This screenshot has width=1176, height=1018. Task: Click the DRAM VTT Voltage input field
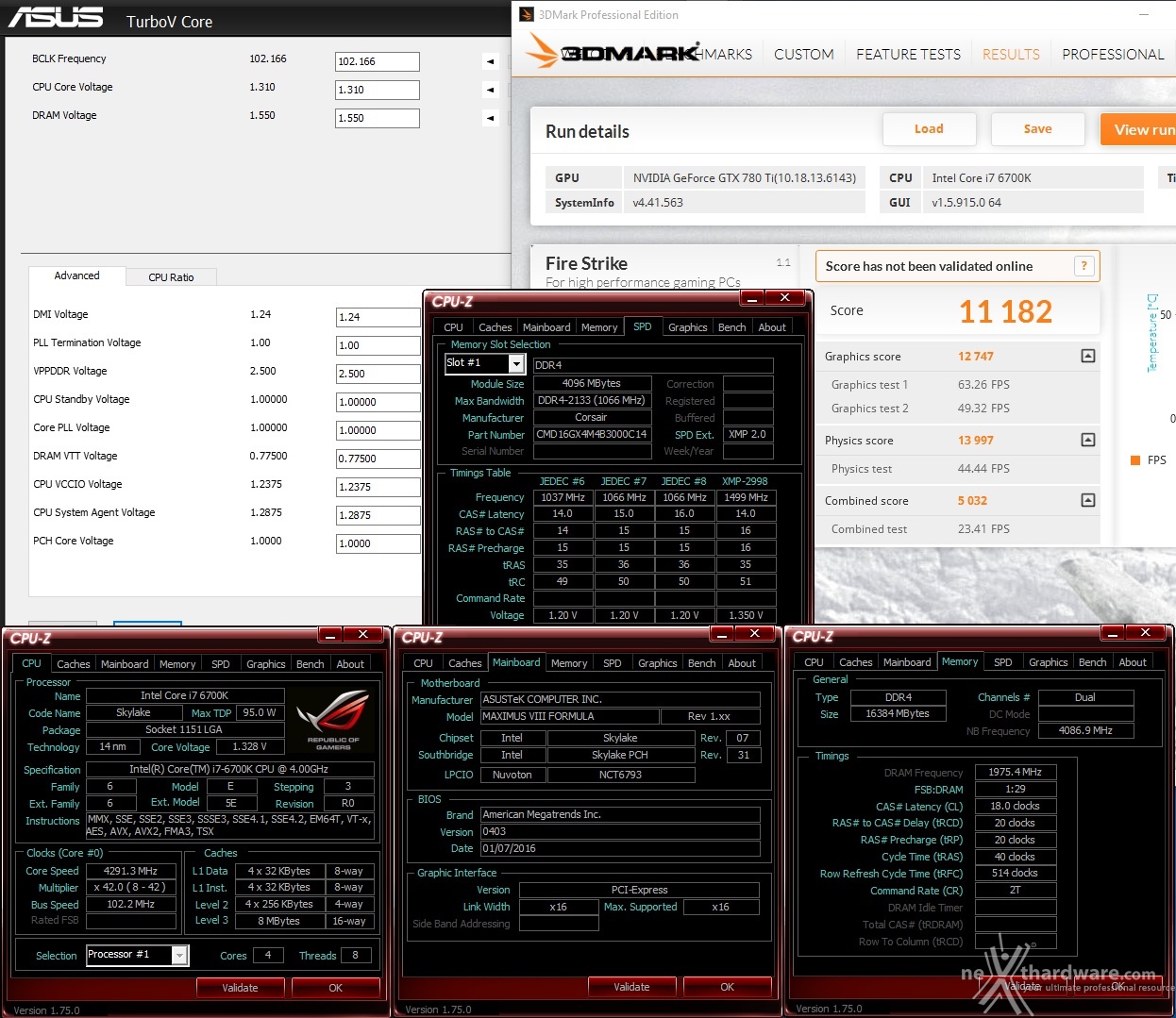coord(378,459)
